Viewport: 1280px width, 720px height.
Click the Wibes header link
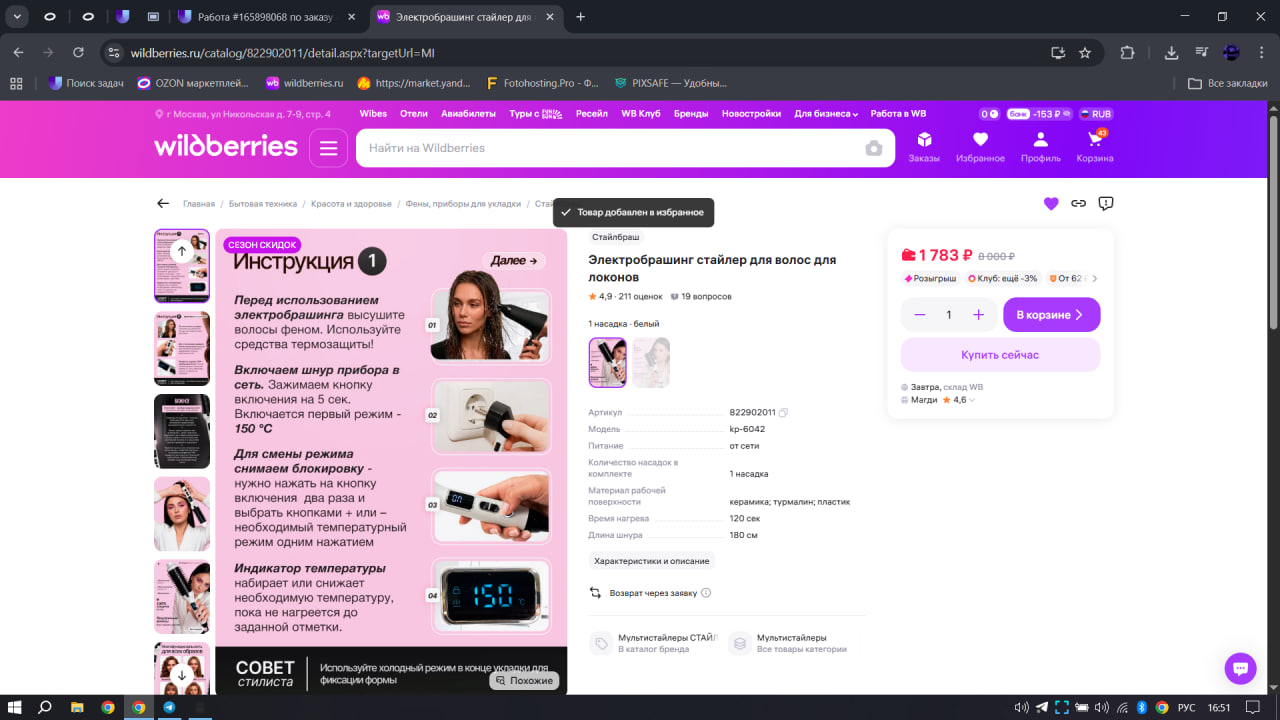(373, 114)
